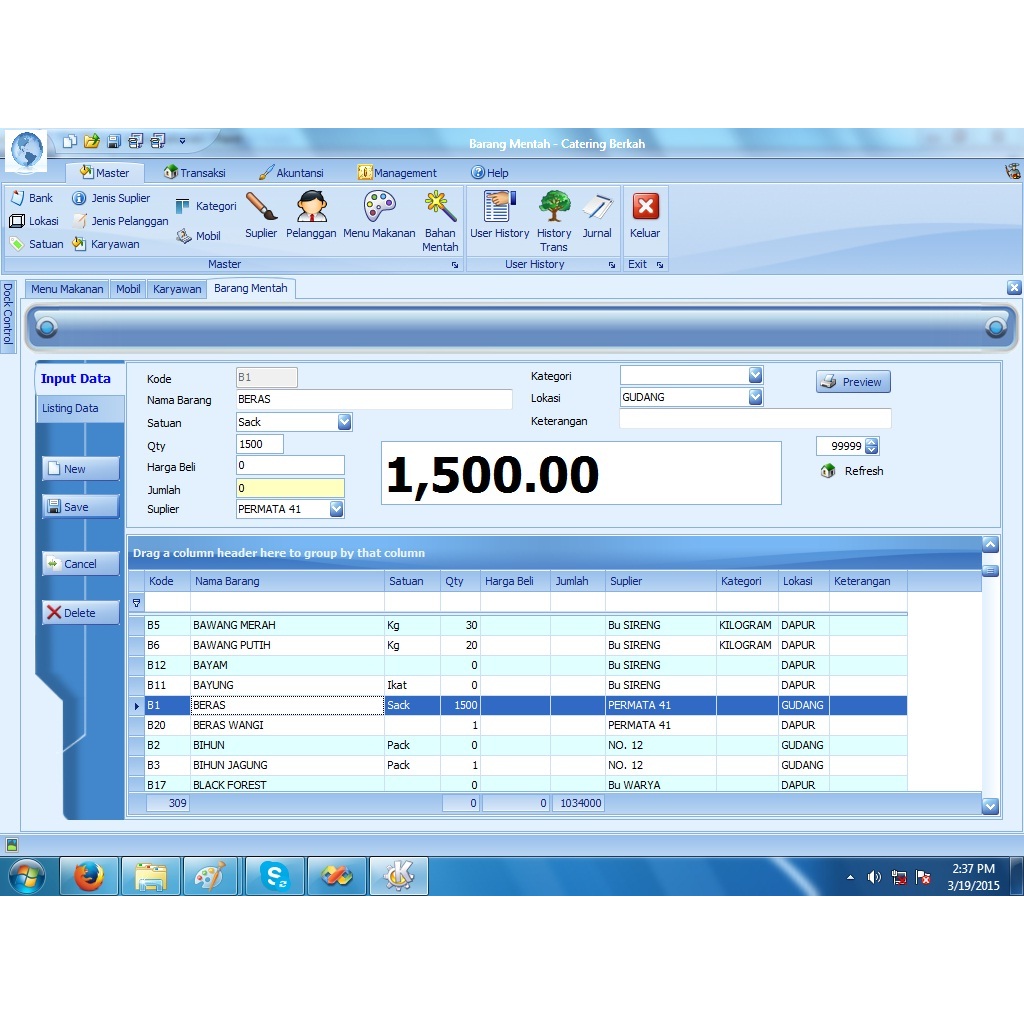This screenshot has width=1024, height=1024.
Task: Switch to the Transaksi ribbon tab
Action: pos(196,172)
